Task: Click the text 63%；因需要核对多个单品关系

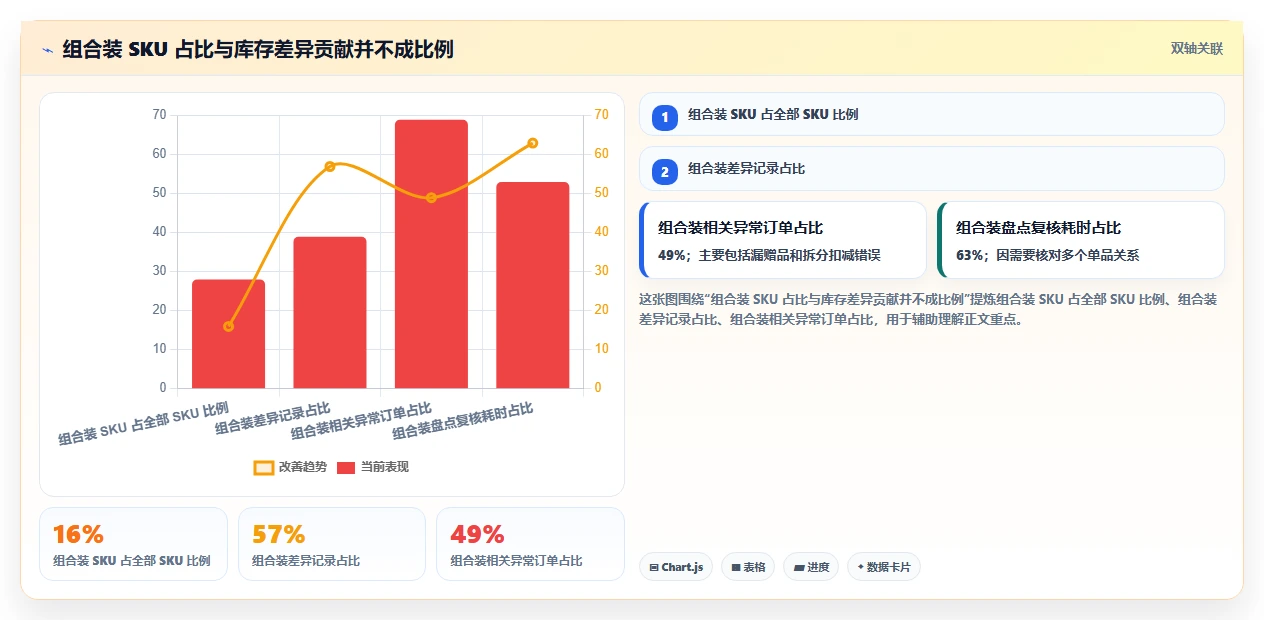Action: point(1047,255)
